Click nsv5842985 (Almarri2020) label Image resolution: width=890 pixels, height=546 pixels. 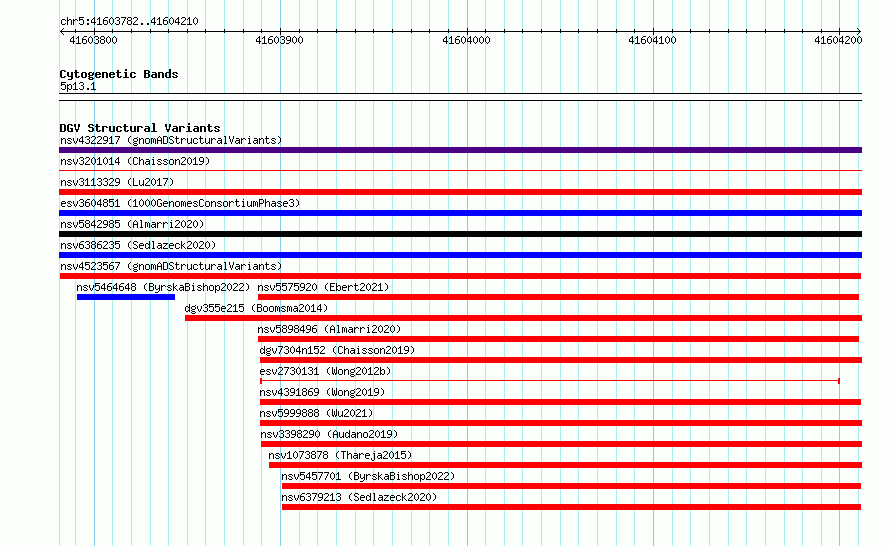point(132,224)
